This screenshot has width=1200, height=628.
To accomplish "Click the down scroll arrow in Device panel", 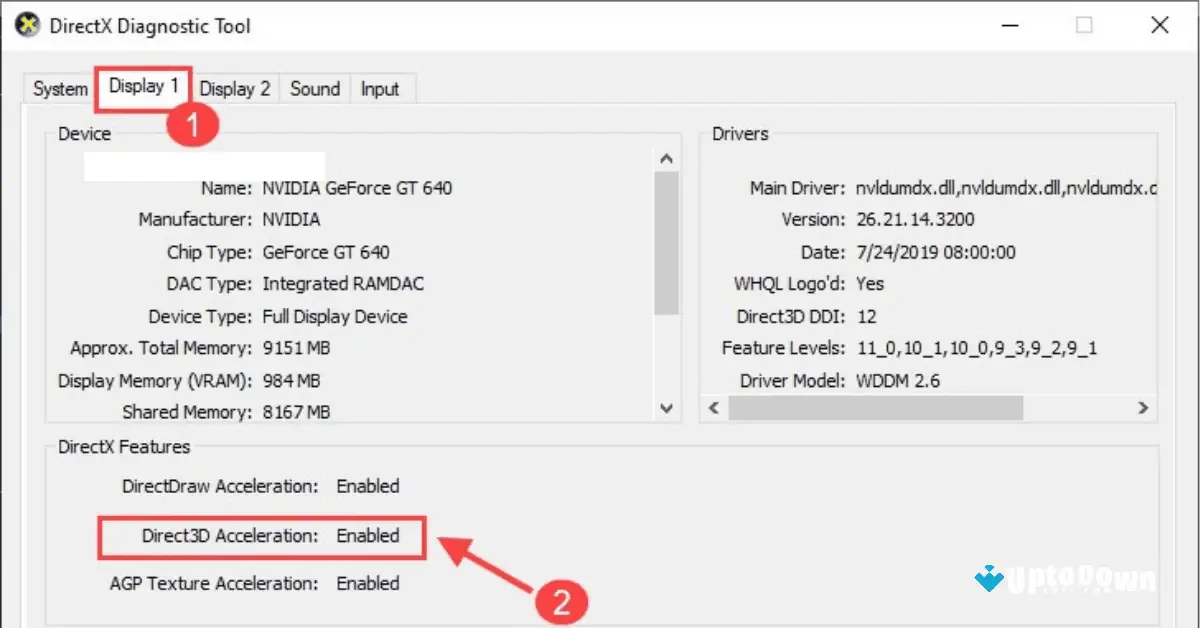I will pyautogui.click(x=666, y=408).
